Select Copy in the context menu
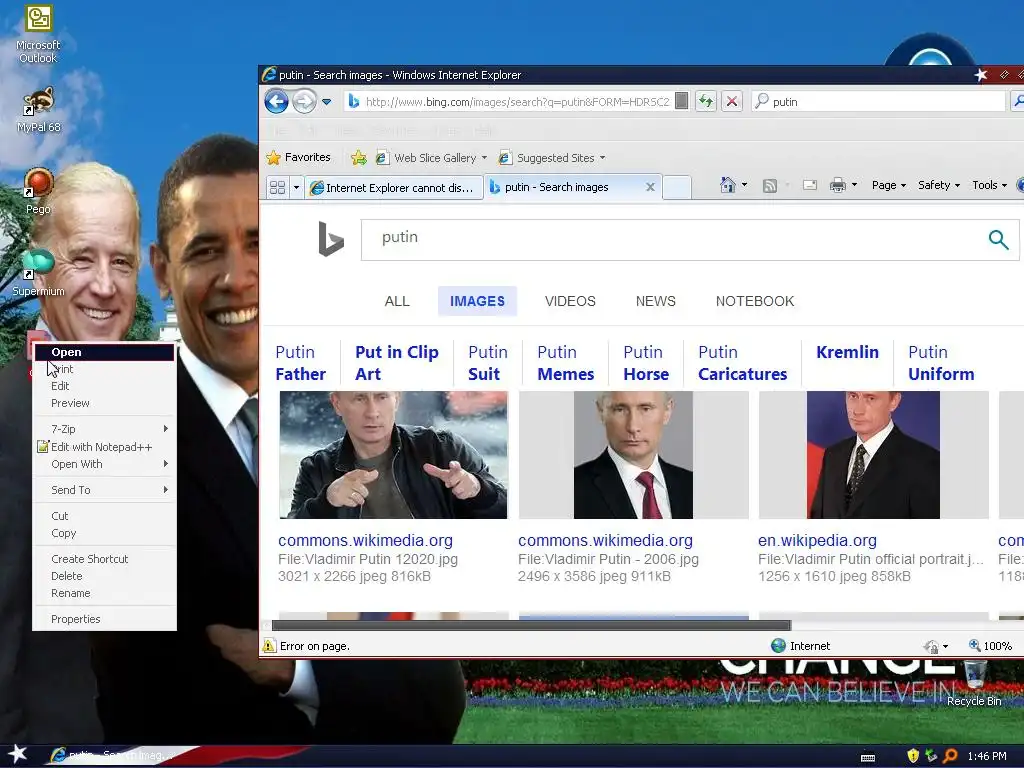The image size is (1024, 768). (104, 533)
